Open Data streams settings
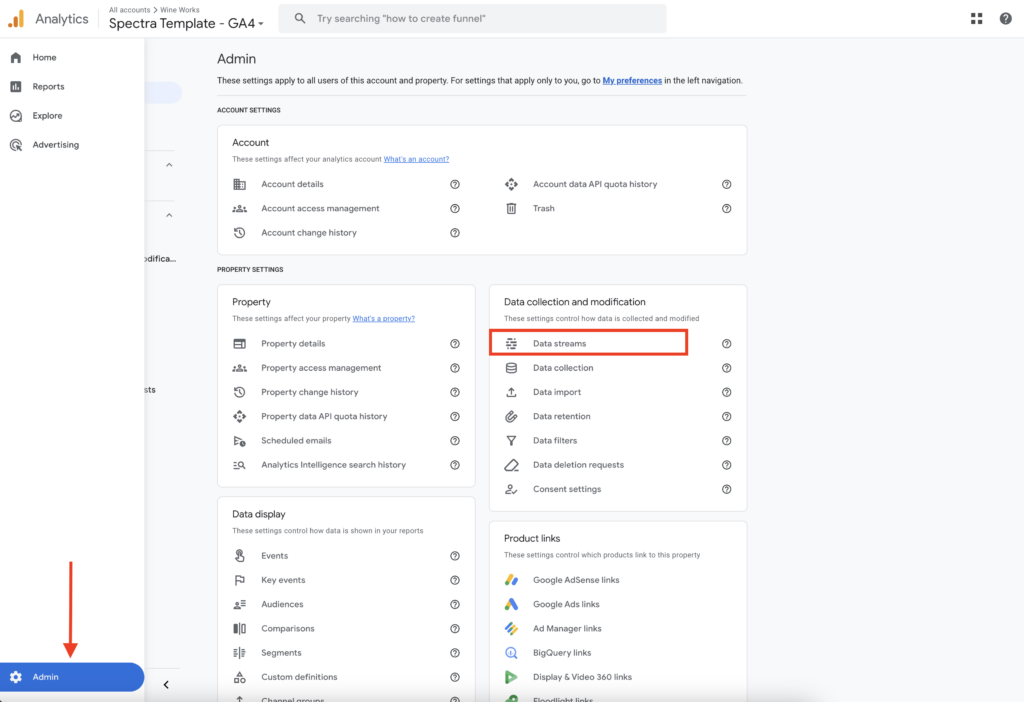The width and height of the screenshot is (1024, 702). (x=560, y=344)
